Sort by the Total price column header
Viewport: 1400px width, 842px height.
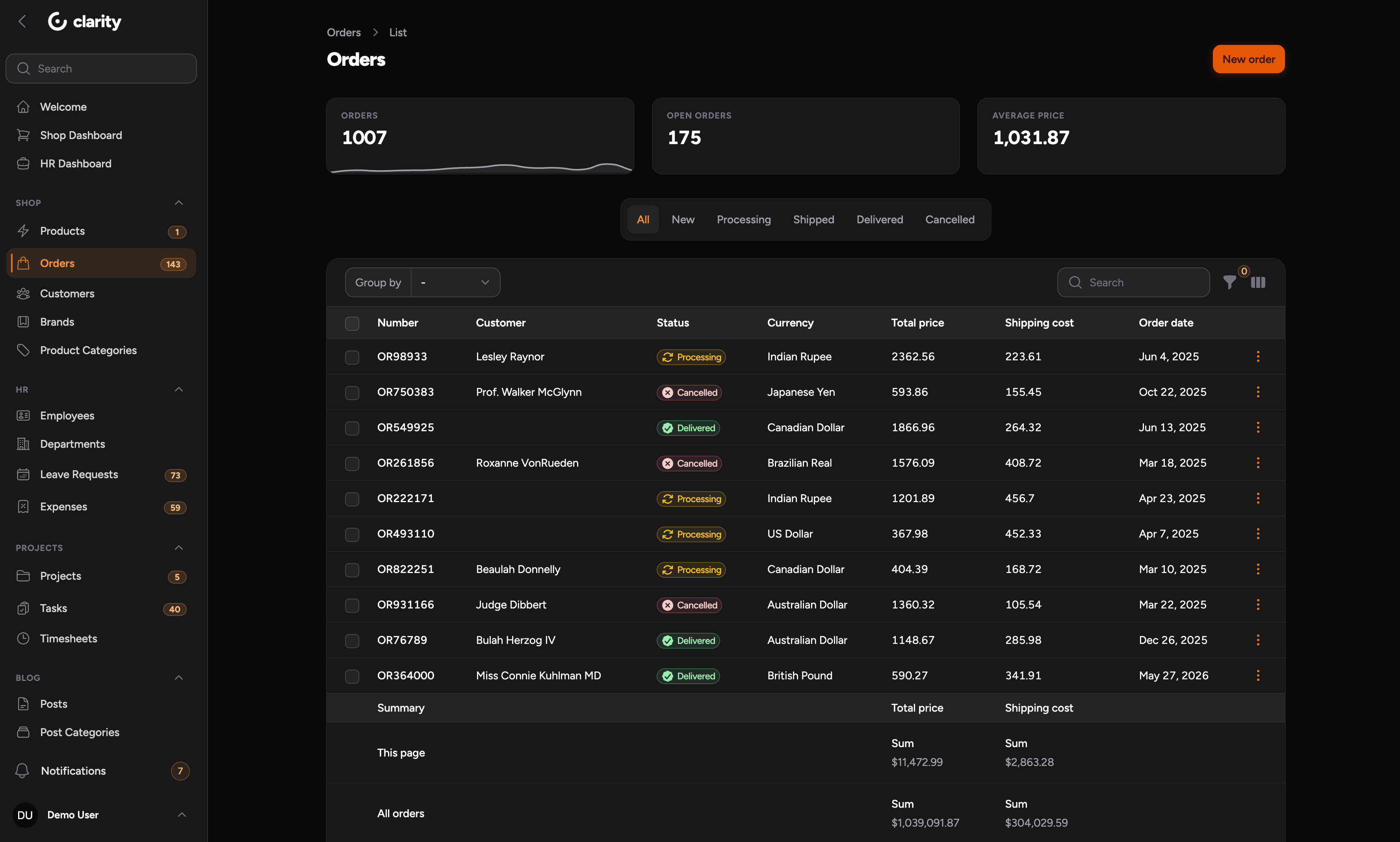click(x=917, y=323)
